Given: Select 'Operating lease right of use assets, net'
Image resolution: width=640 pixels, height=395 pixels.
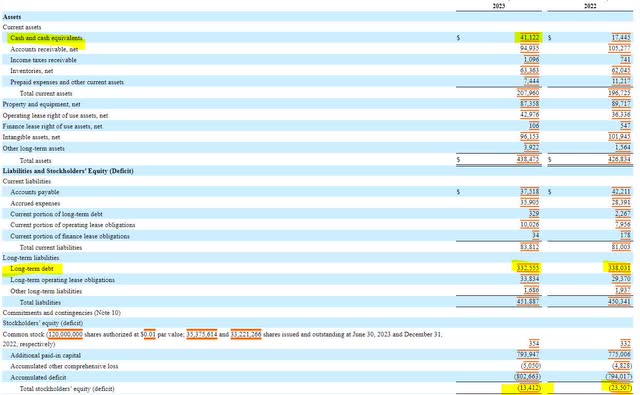Looking at the screenshot, I should coord(55,115).
